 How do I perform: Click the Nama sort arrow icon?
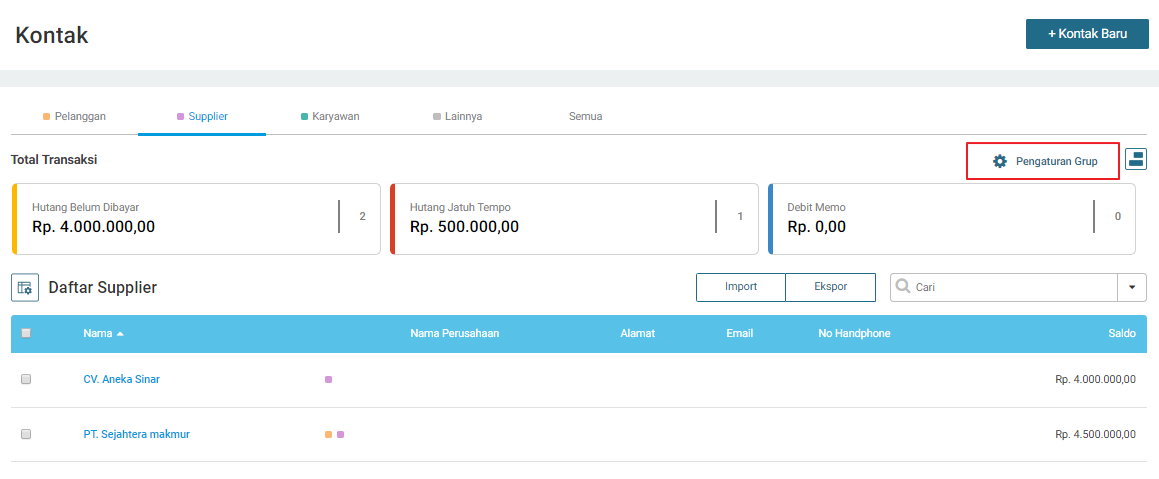click(120, 334)
